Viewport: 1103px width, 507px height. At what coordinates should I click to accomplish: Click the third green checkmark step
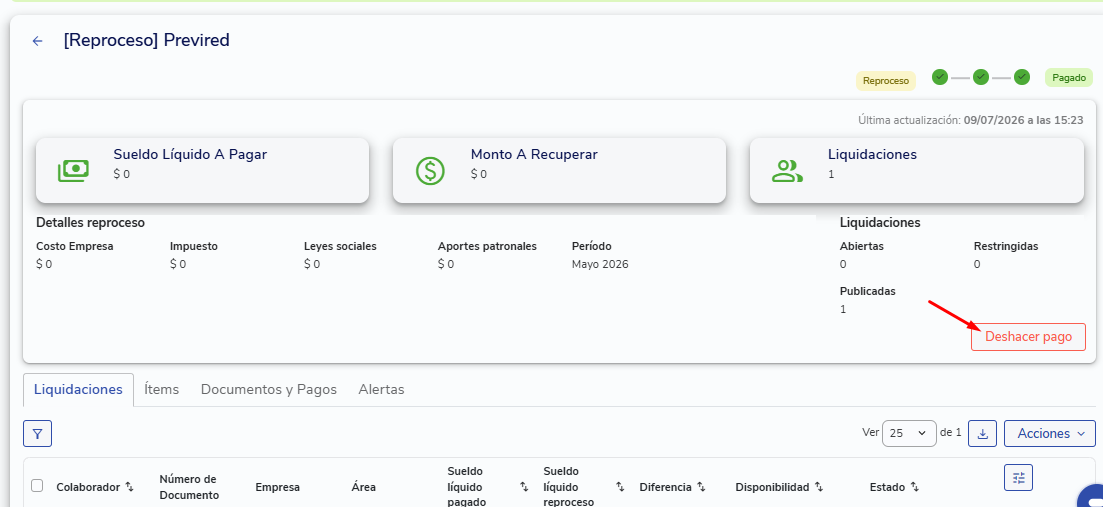coord(1022,77)
